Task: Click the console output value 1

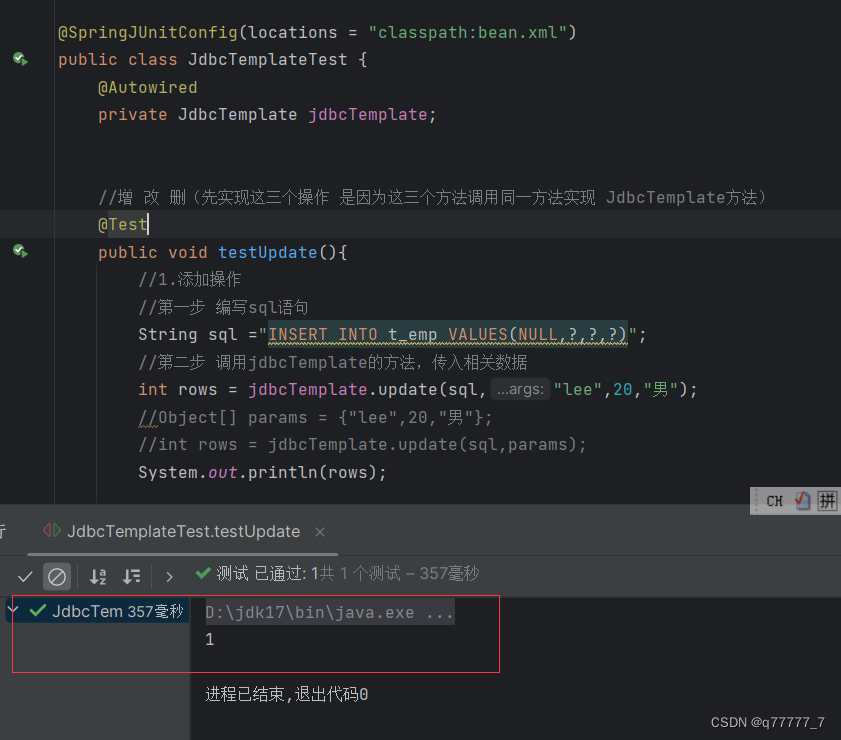Action: (209, 638)
